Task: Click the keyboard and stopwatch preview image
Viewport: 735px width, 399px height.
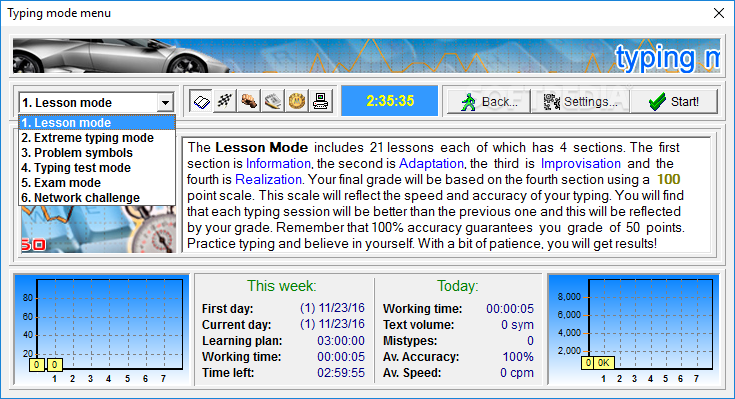Action: tap(98, 229)
